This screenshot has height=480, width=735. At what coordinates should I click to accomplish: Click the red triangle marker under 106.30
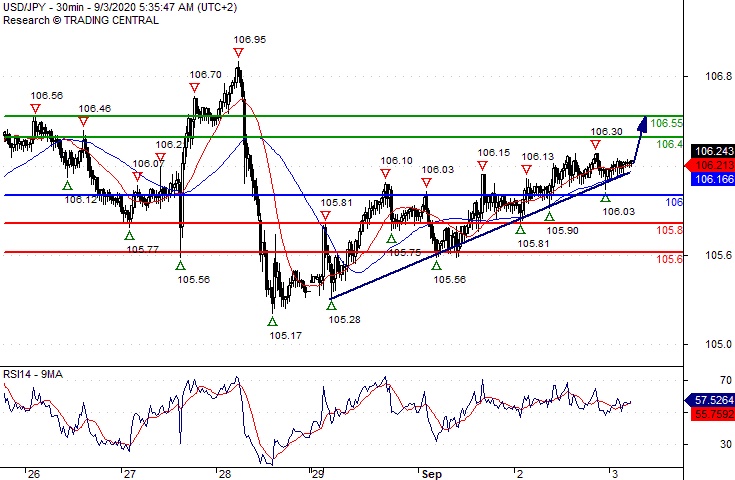595,145
